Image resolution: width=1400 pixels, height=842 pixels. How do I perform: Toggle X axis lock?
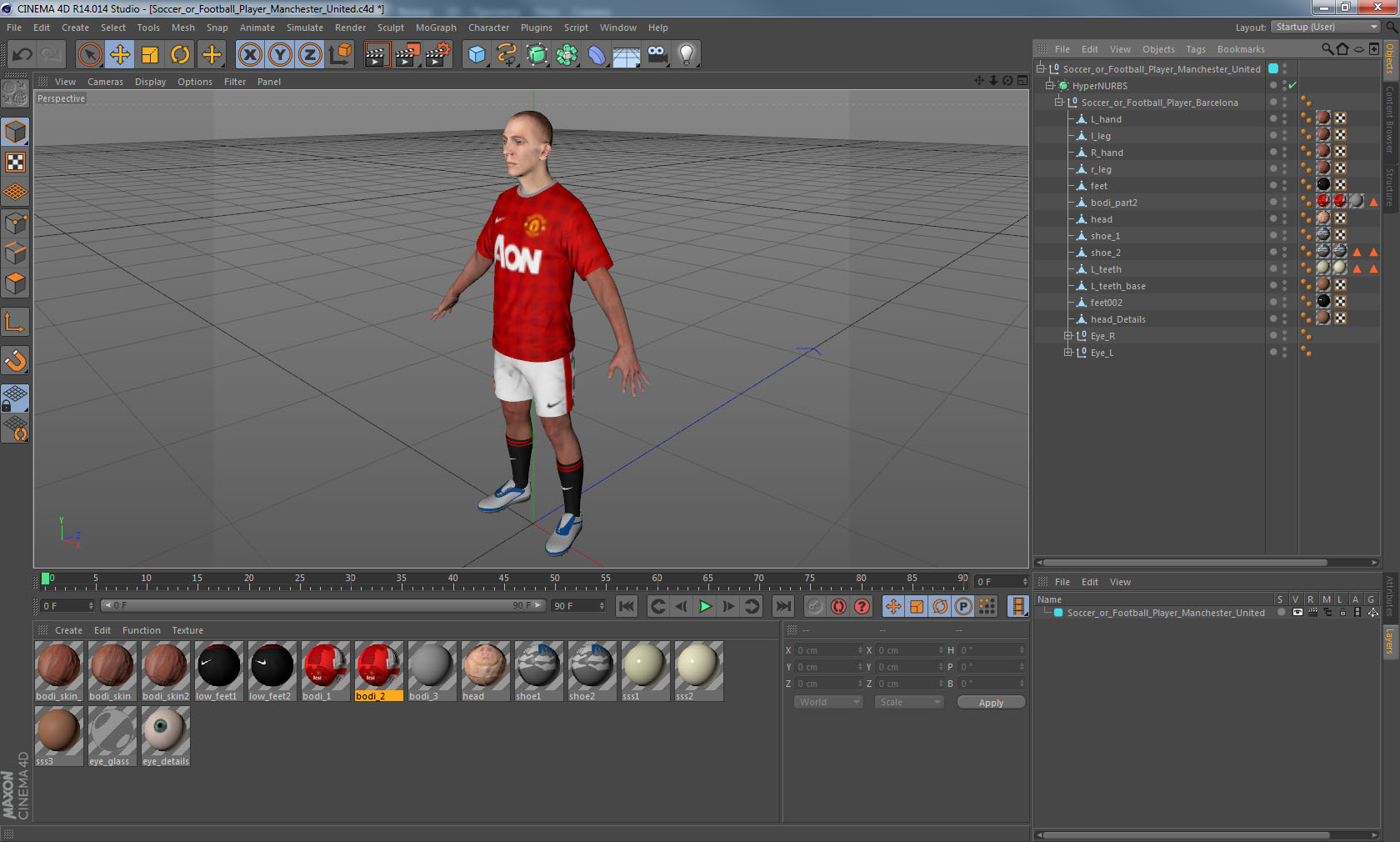click(250, 55)
